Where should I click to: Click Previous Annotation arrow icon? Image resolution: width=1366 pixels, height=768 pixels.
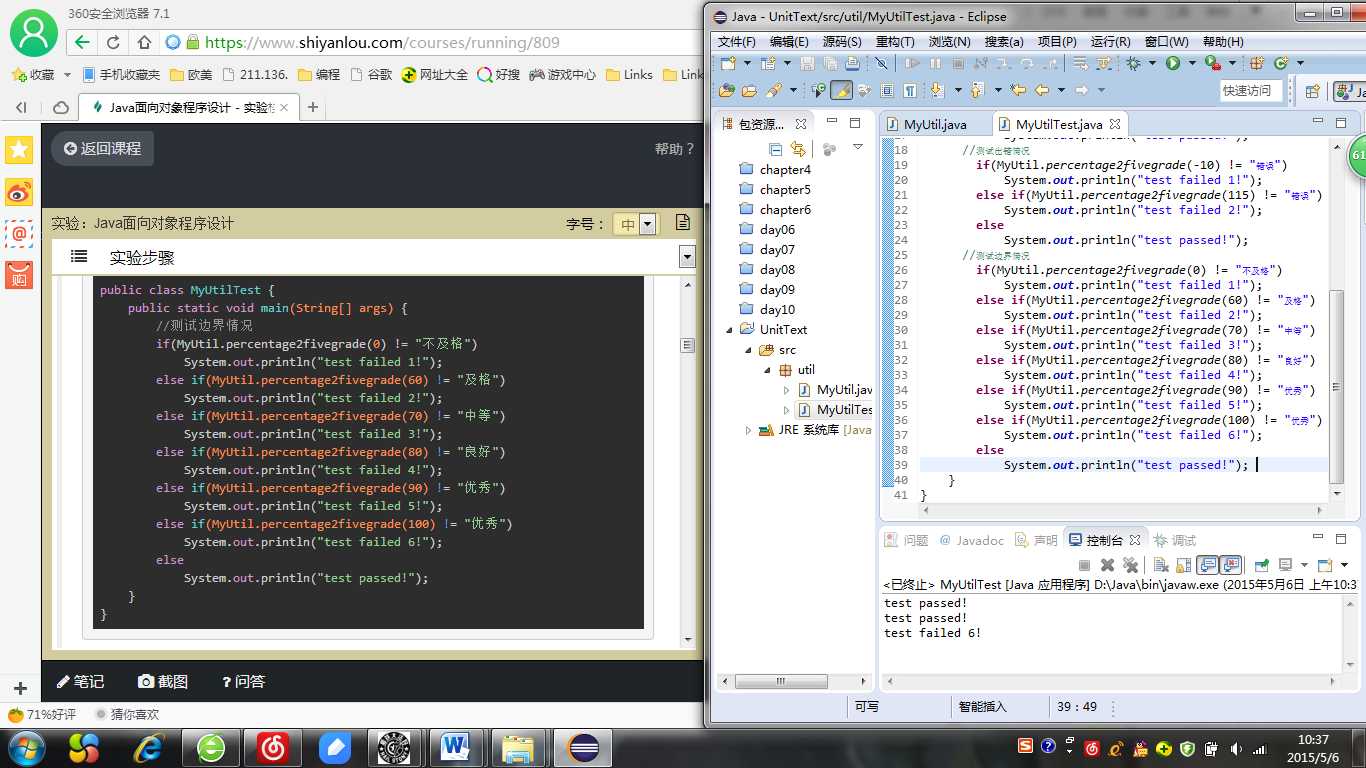pos(975,90)
